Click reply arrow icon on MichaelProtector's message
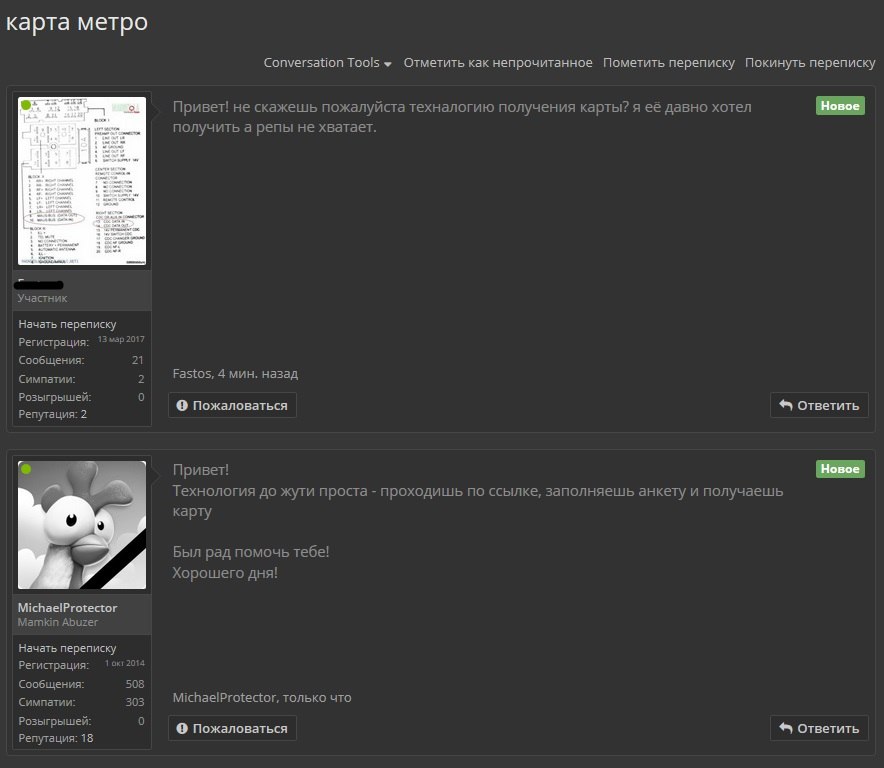The image size is (884, 768). pos(786,728)
